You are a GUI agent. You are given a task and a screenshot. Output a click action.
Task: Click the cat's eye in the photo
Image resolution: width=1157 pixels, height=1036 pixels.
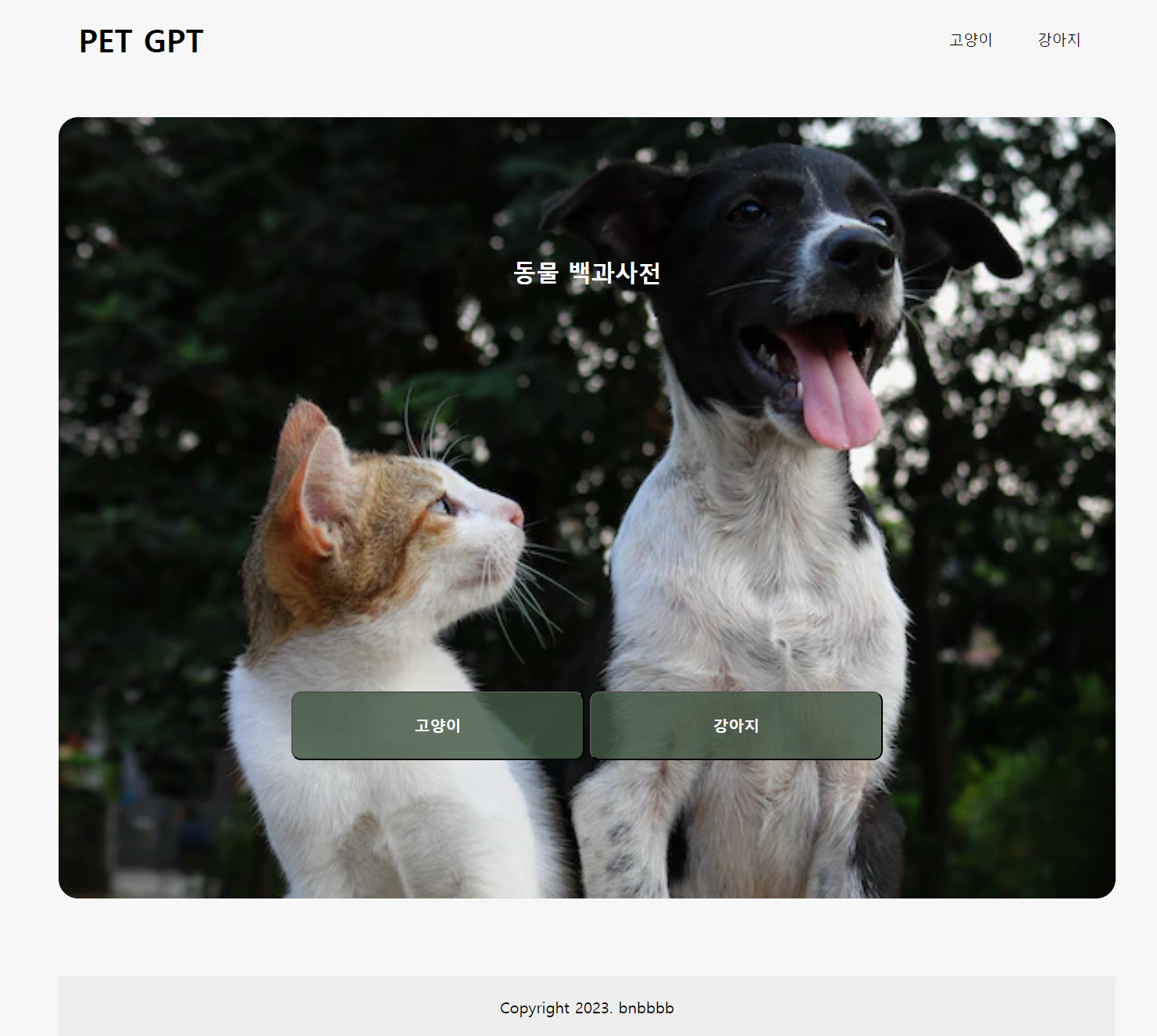441,505
